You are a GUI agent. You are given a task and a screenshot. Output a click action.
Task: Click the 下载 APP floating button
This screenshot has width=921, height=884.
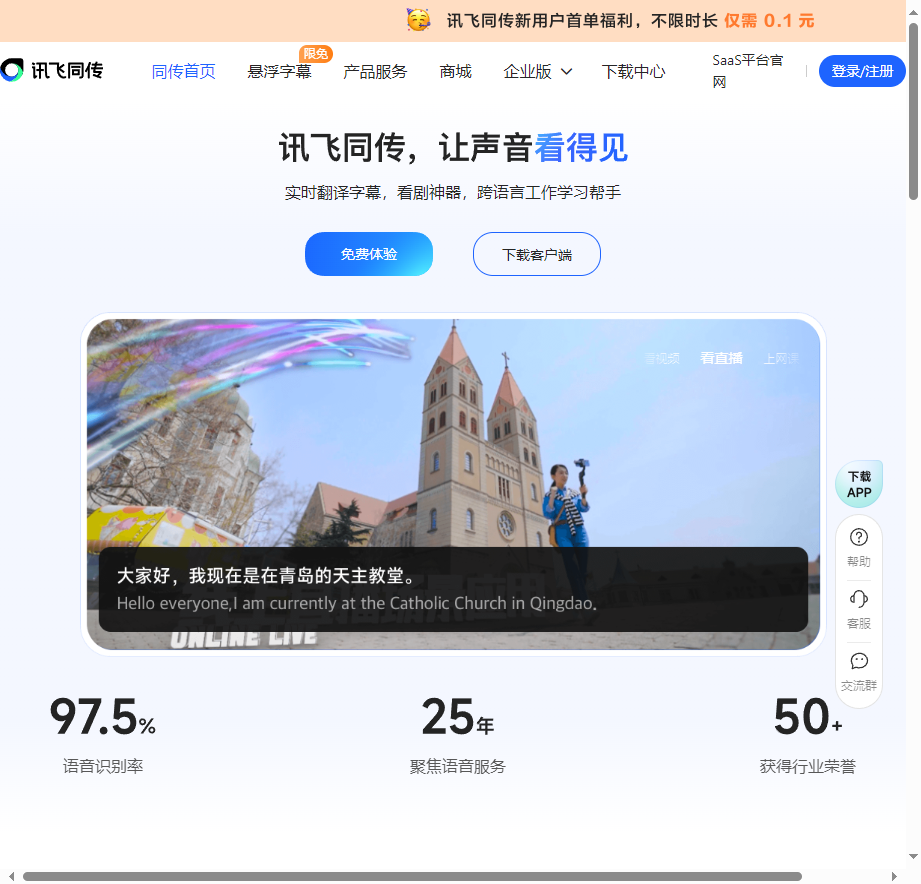click(x=859, y=484)
